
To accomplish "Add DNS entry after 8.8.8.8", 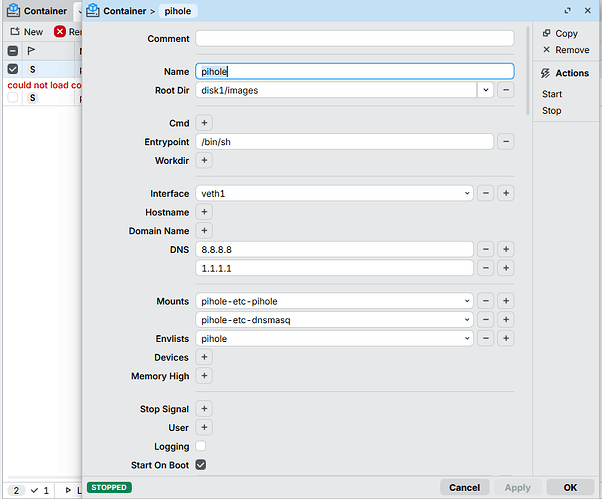I will [506, 250].
